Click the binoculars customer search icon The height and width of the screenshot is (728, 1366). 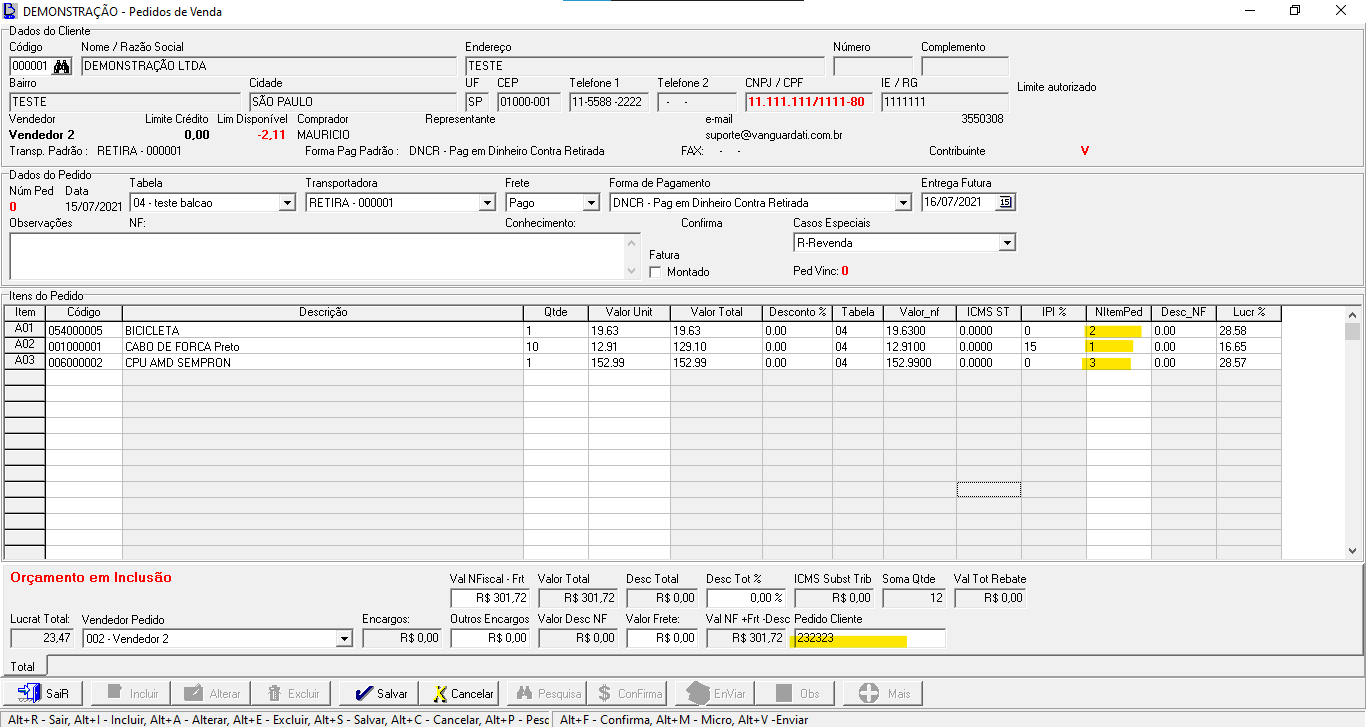(63, 66)
